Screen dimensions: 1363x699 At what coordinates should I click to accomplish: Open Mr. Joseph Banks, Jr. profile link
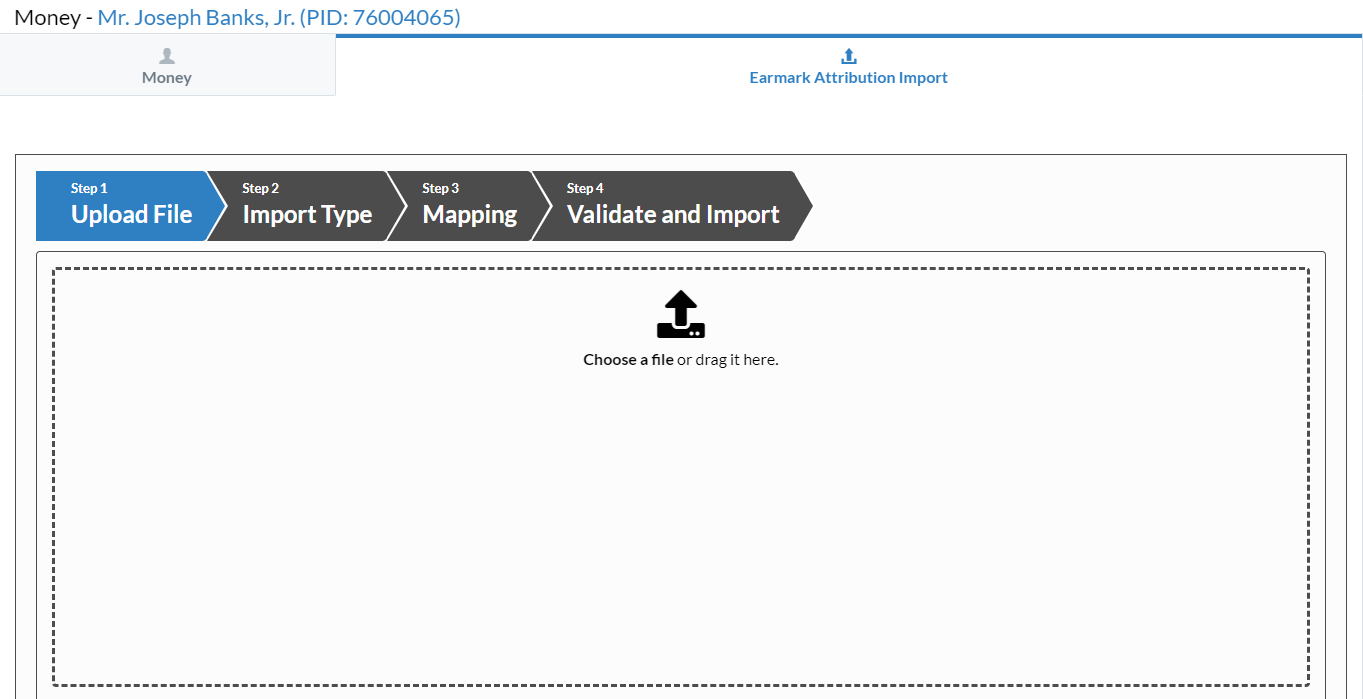click(x=279, y=17)
